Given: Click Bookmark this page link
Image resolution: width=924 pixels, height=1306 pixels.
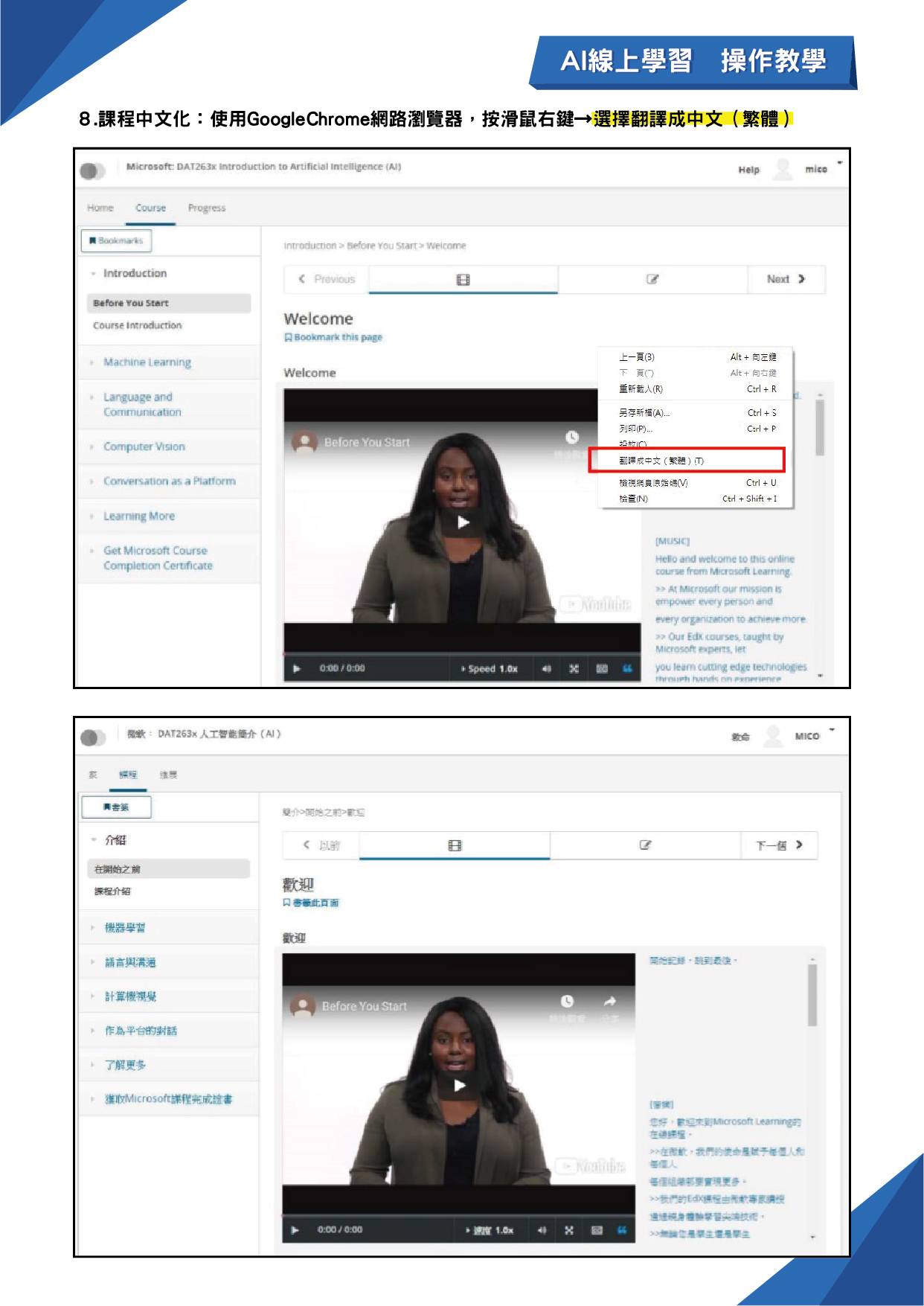Looking at the screenshot, I should (333, 337).
